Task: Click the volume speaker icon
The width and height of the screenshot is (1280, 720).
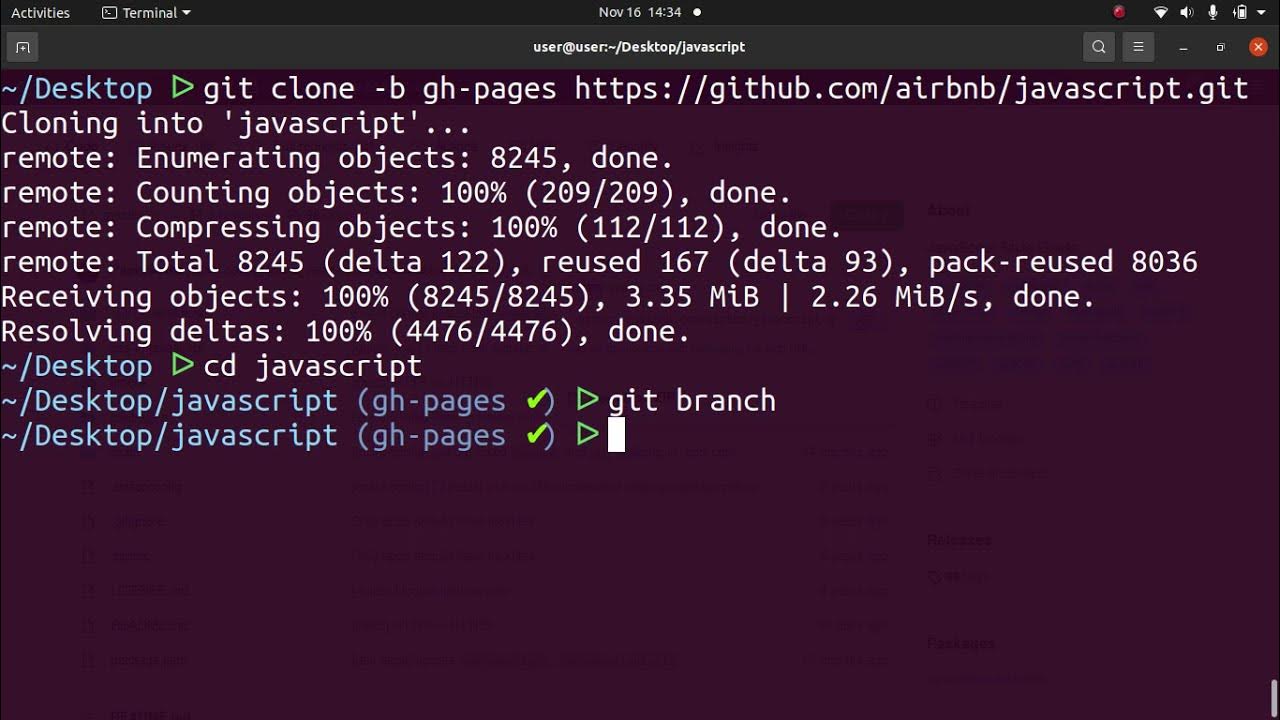Action: tap(1187, 13)
